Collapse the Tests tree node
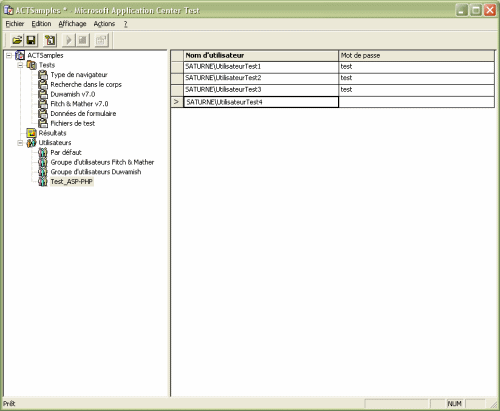The image size is (500, 411). [x=20, y=65]
